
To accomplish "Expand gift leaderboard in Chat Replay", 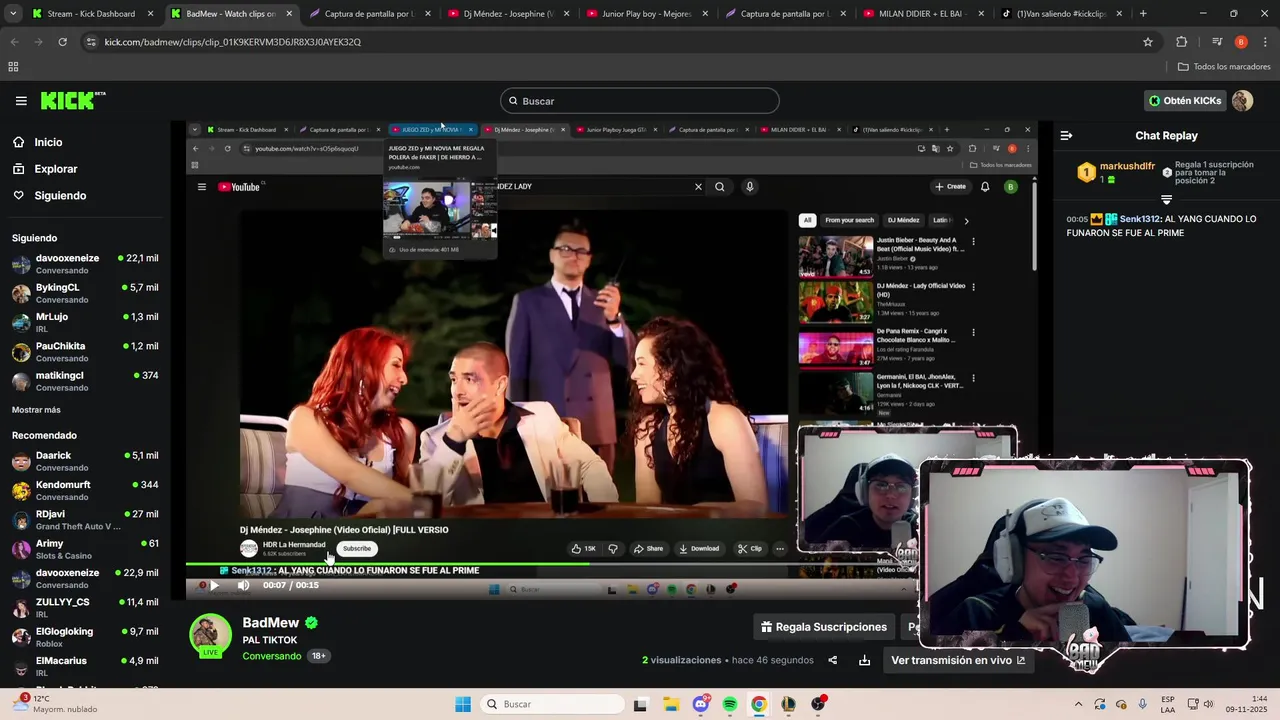I will (x=1166, y=200).
